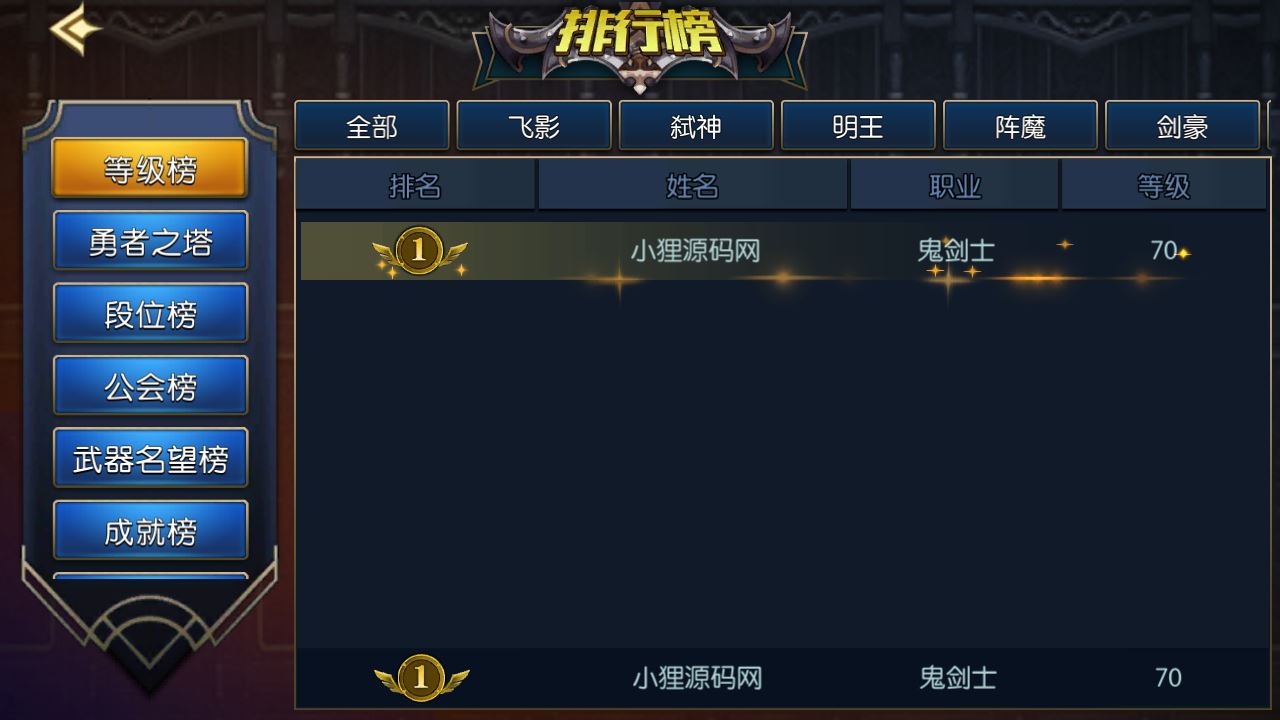Tap my rank medal in bottom bar
The height and width of the screenshot is (720, 1280).
coord(421,678)
